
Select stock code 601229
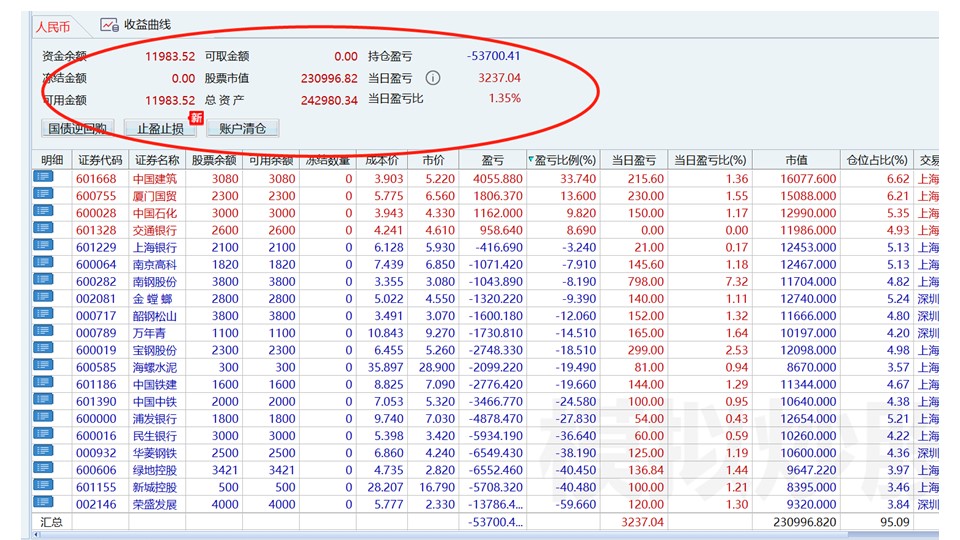[x=96, y=247]
